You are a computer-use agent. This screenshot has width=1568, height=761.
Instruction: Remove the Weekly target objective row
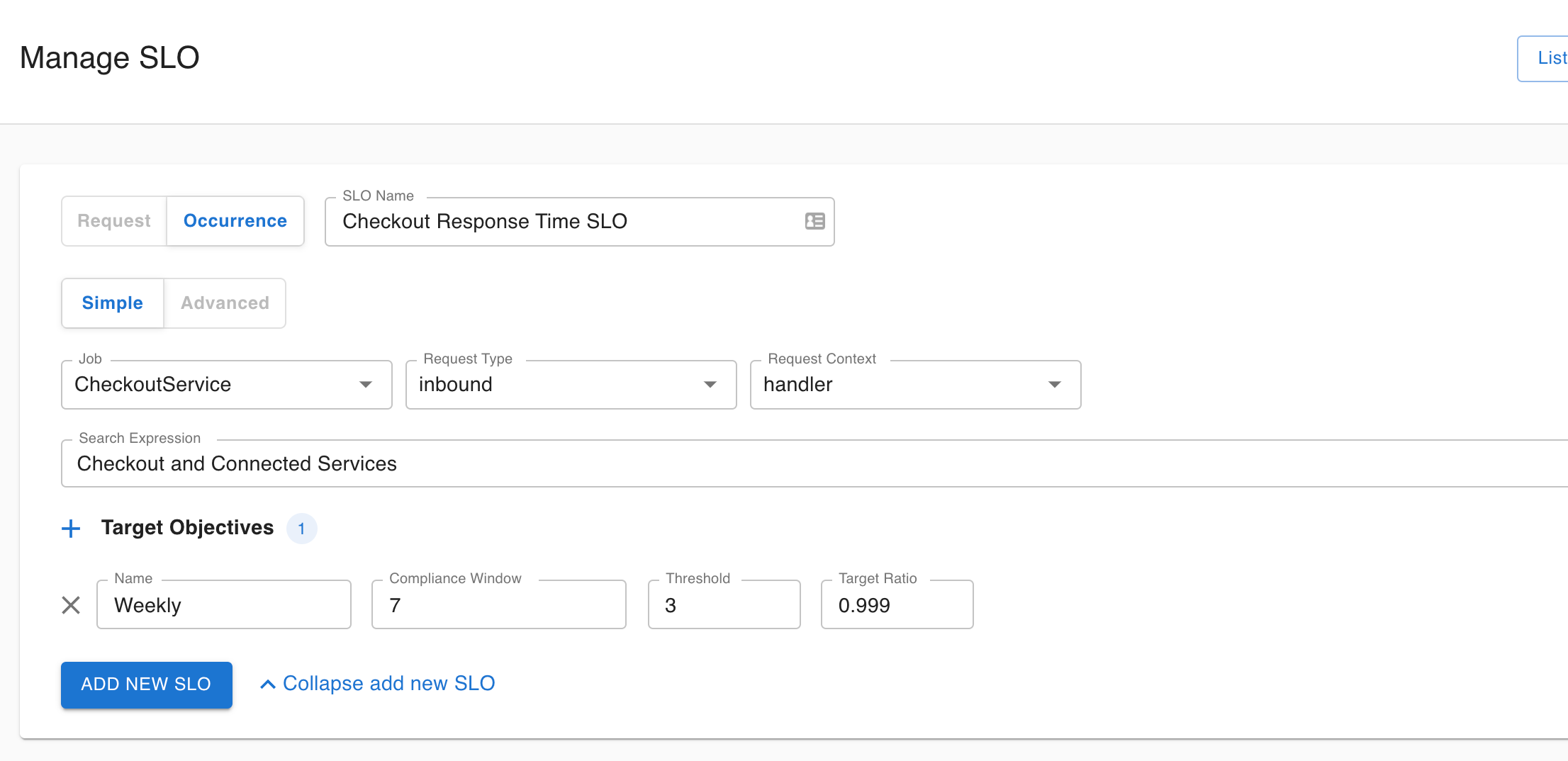[x=71, y=605]
